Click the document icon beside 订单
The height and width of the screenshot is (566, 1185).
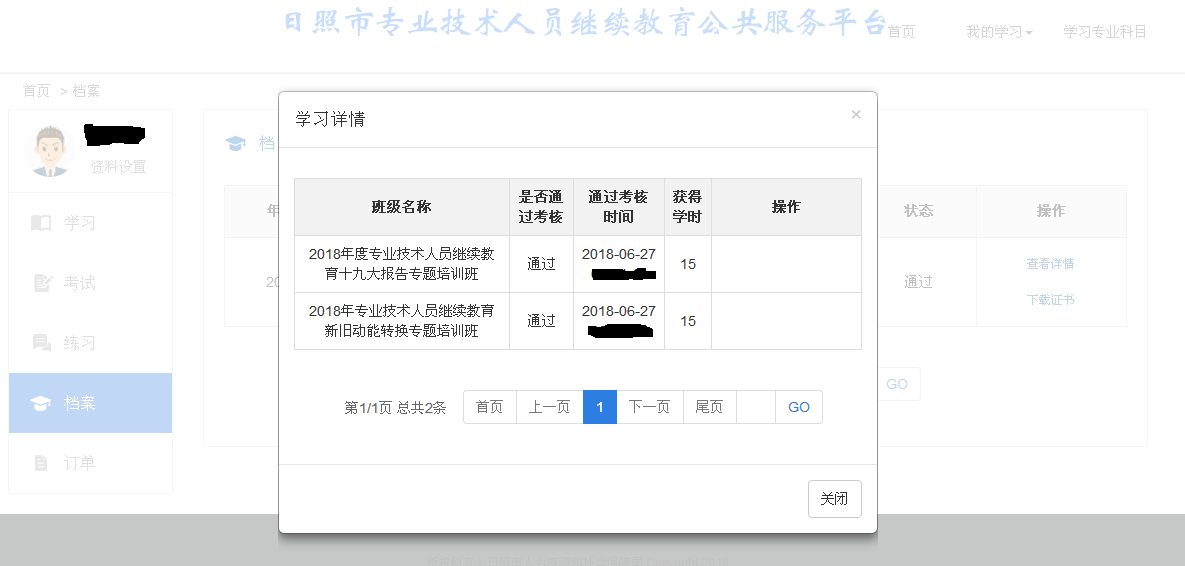pos(41,463)
